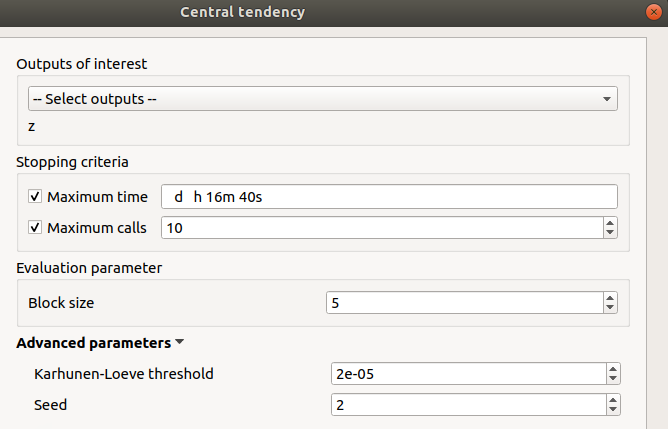
Task: Collapse the Advanced parameters section
Action: tap(179, 342)
